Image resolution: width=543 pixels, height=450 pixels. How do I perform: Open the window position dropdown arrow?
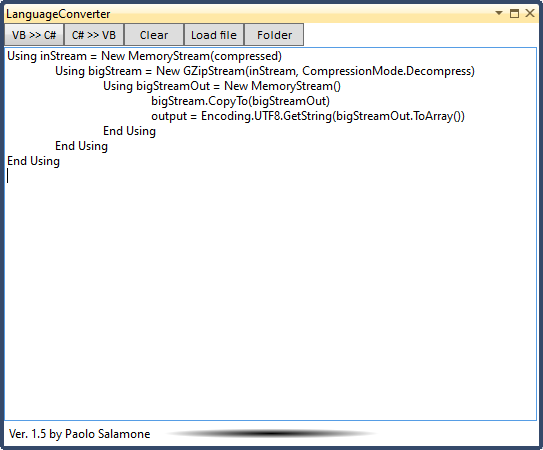pos(499,13)
